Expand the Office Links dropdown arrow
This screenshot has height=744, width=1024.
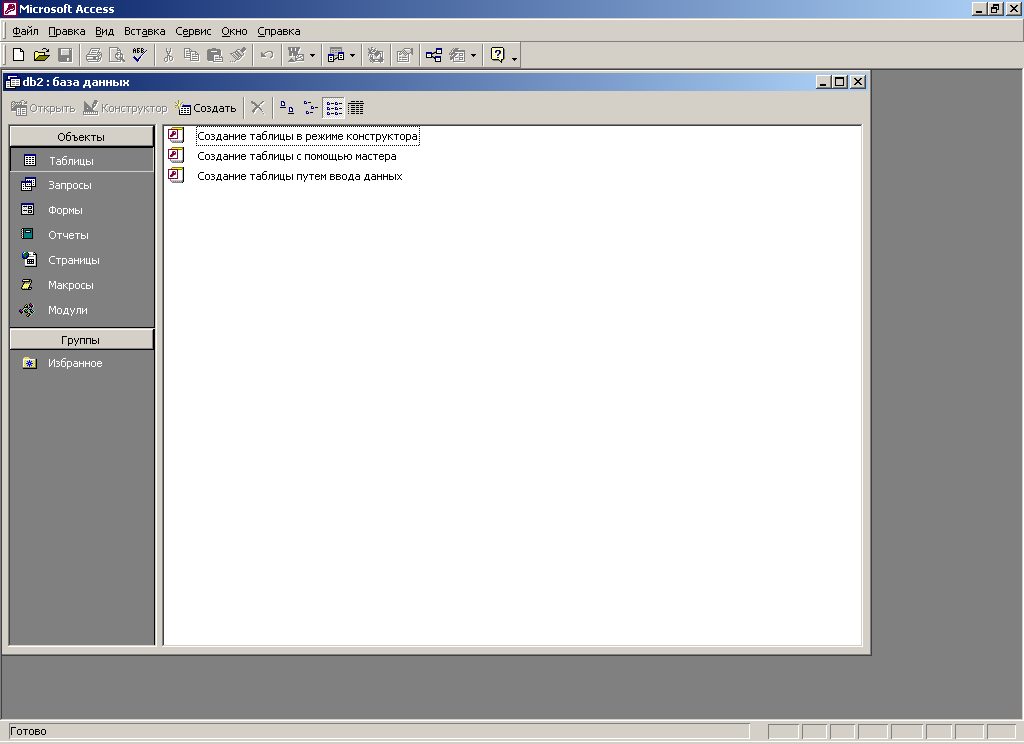(x=312, y=56)
